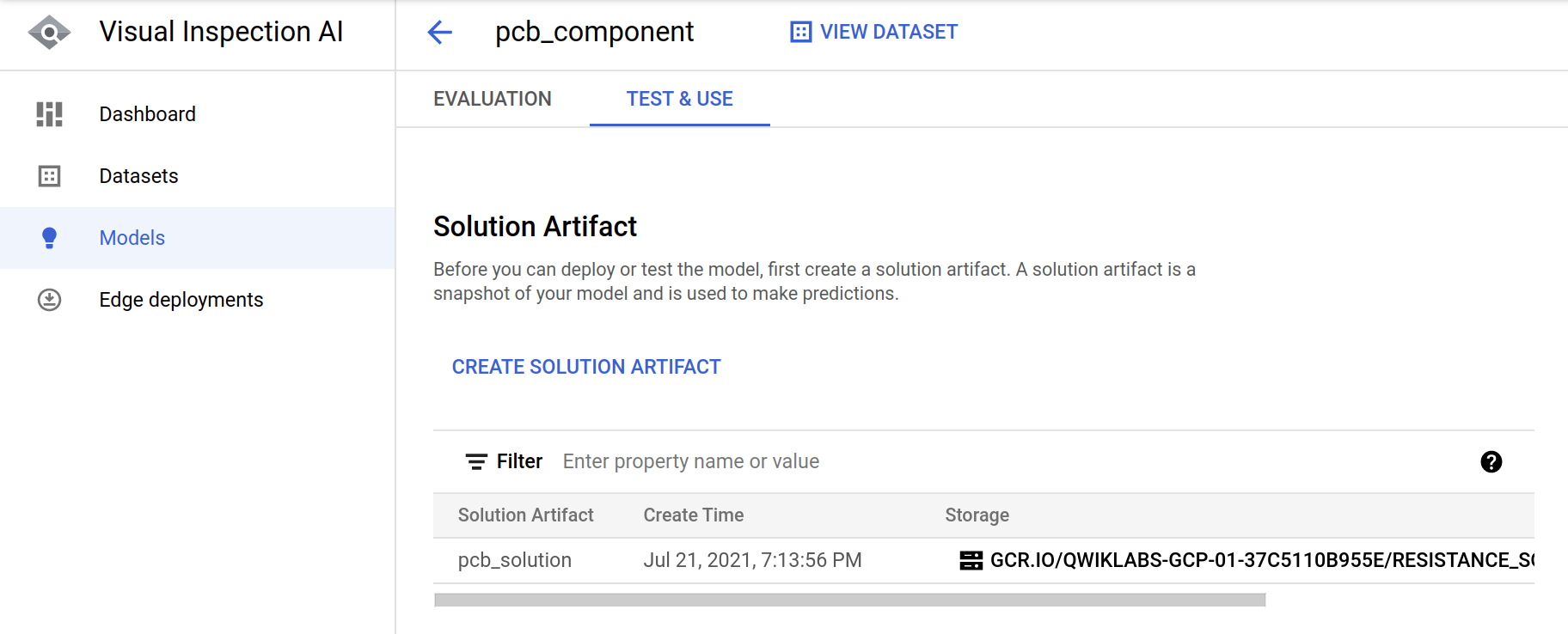Select the pcb_solution table row
The width and height of the screenshot is (1568, 634).
[x=514, y=561]
